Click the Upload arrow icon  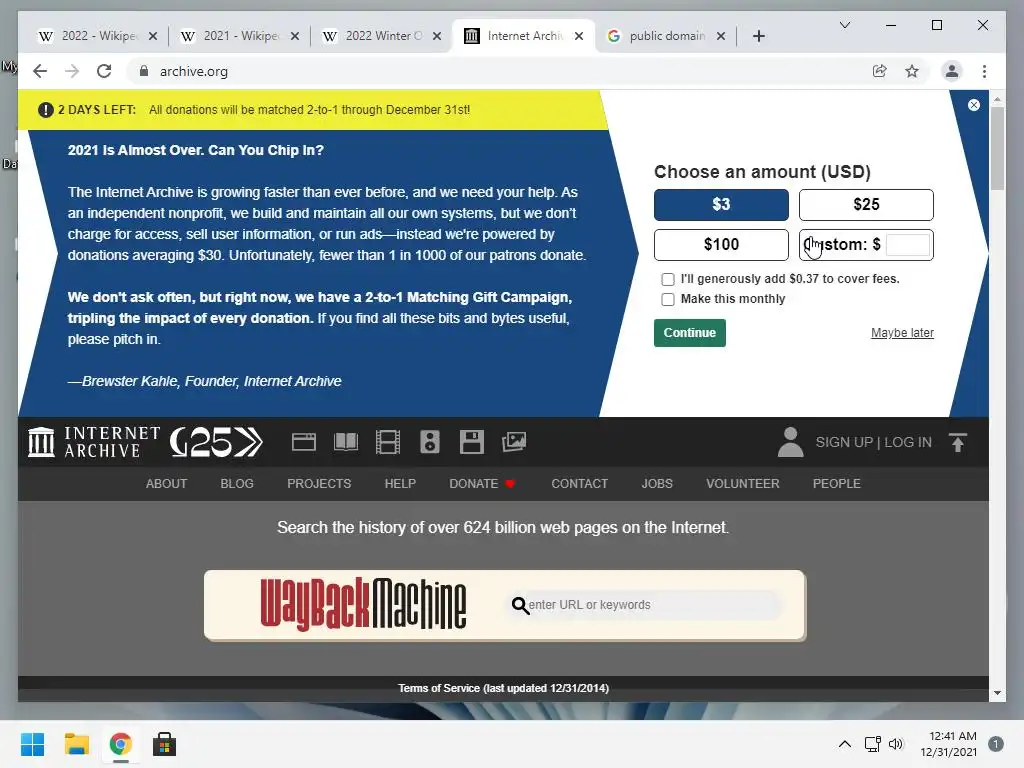coord(958,442)
